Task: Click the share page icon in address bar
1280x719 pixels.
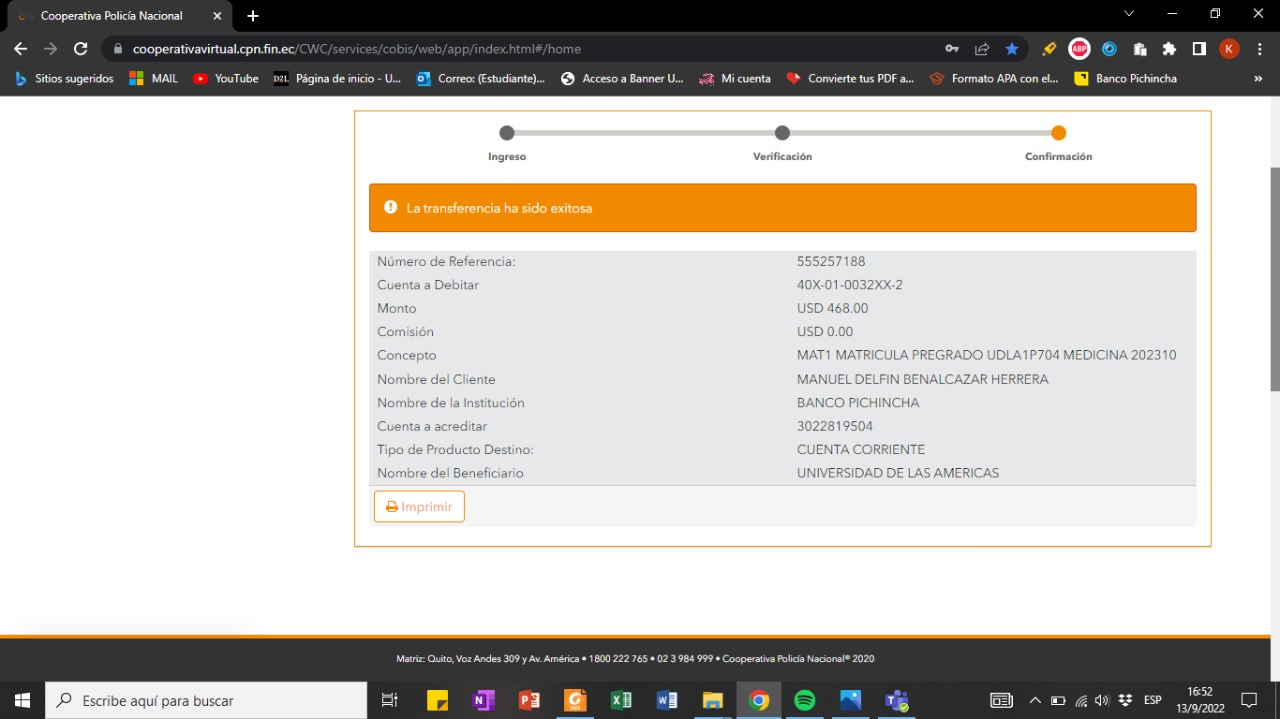Action: click(982, 49)
